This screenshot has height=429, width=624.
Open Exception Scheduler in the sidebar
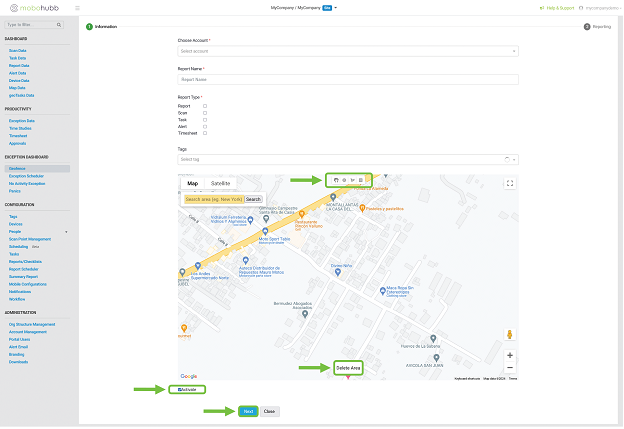[x=26, y=176]
